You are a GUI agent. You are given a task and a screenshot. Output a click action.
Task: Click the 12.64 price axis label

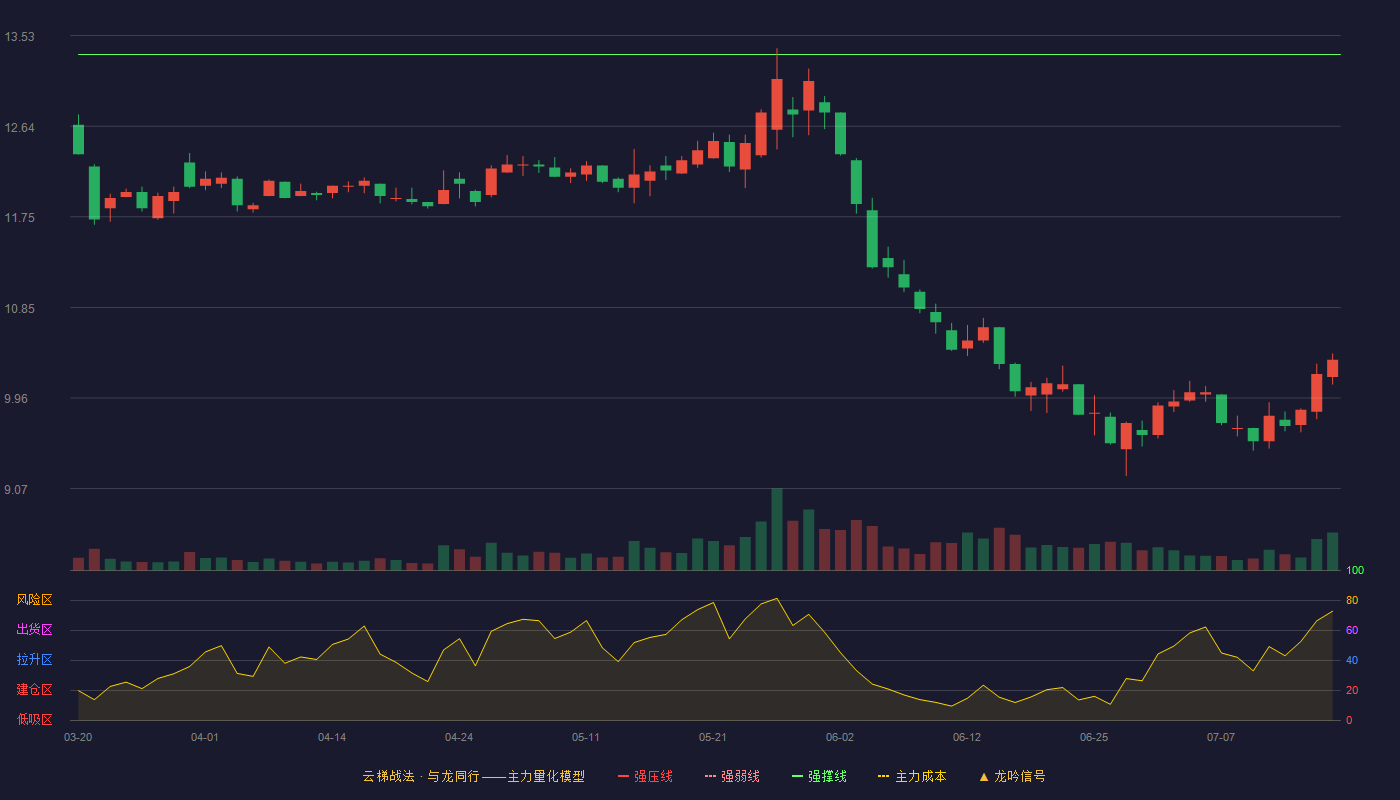tap(19, 128)
